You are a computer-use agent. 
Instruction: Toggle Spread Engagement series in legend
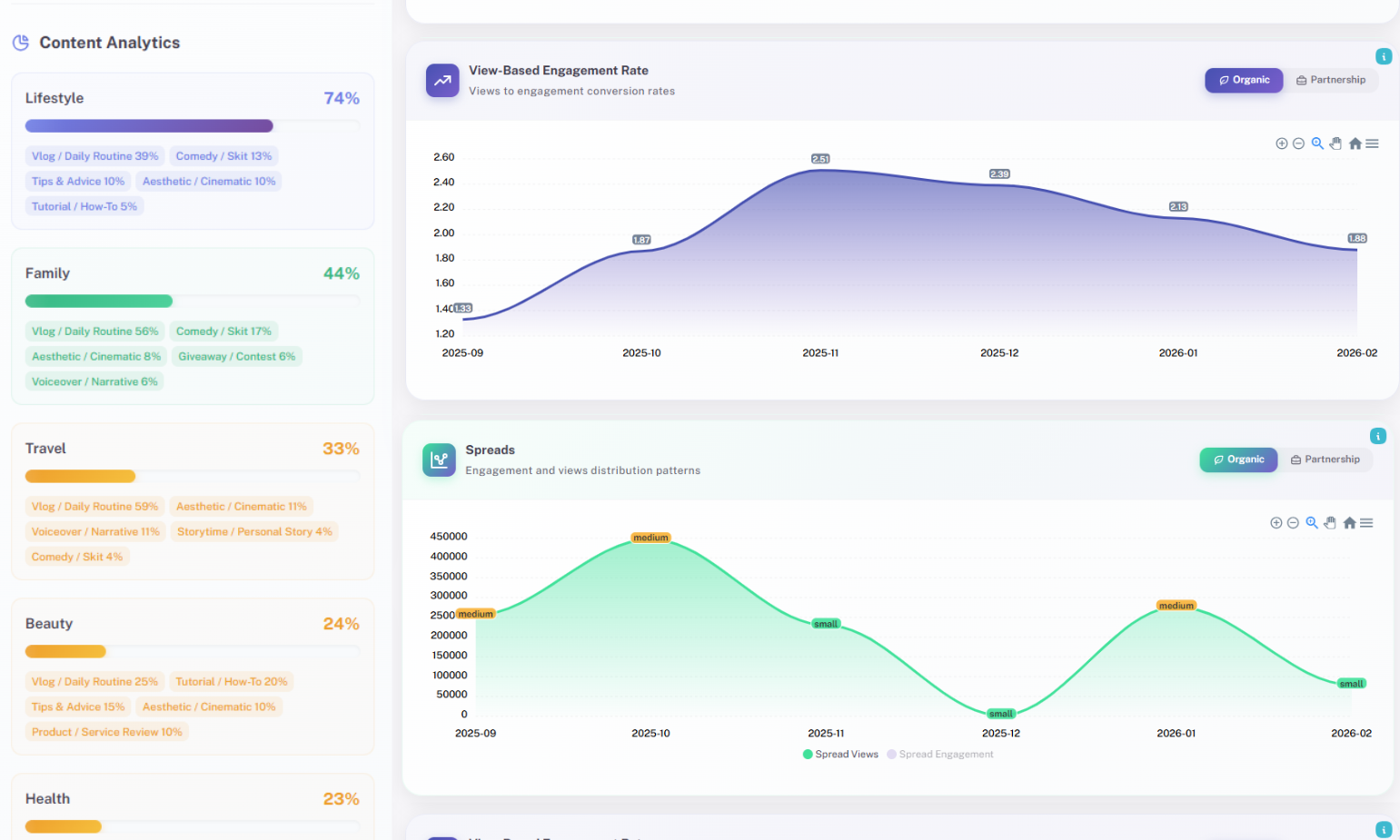click(x=940, y=755)
